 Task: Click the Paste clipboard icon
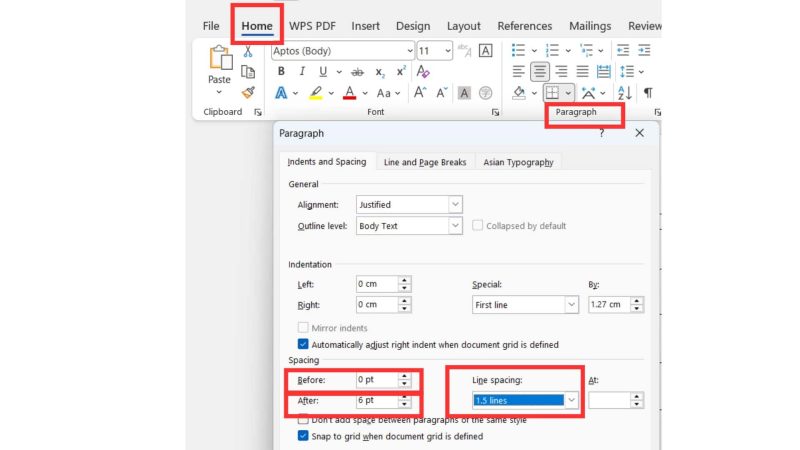220,58
